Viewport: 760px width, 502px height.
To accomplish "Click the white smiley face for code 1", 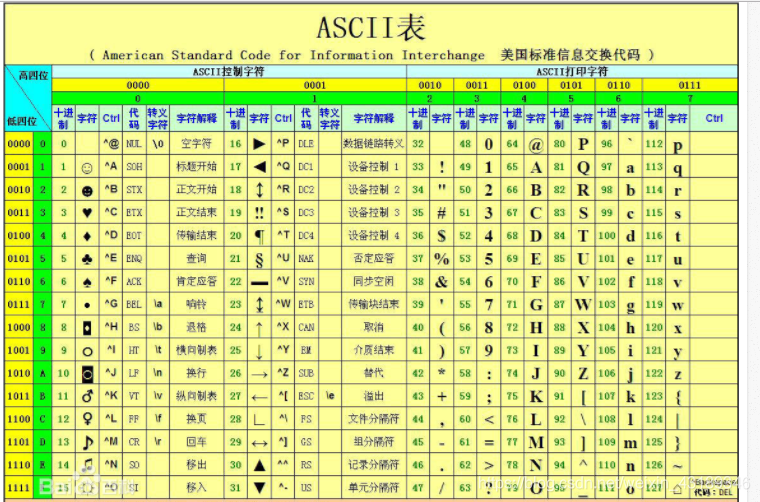I will 87,168.
